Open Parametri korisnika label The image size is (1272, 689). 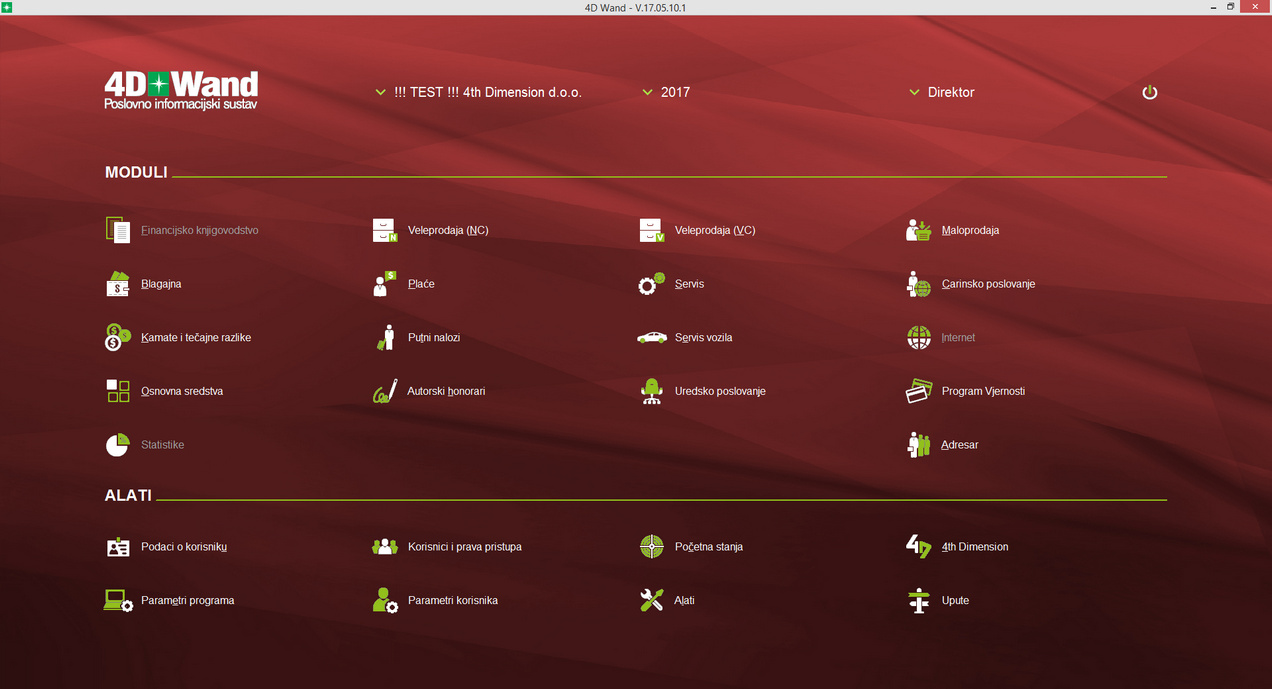(453, 601)
